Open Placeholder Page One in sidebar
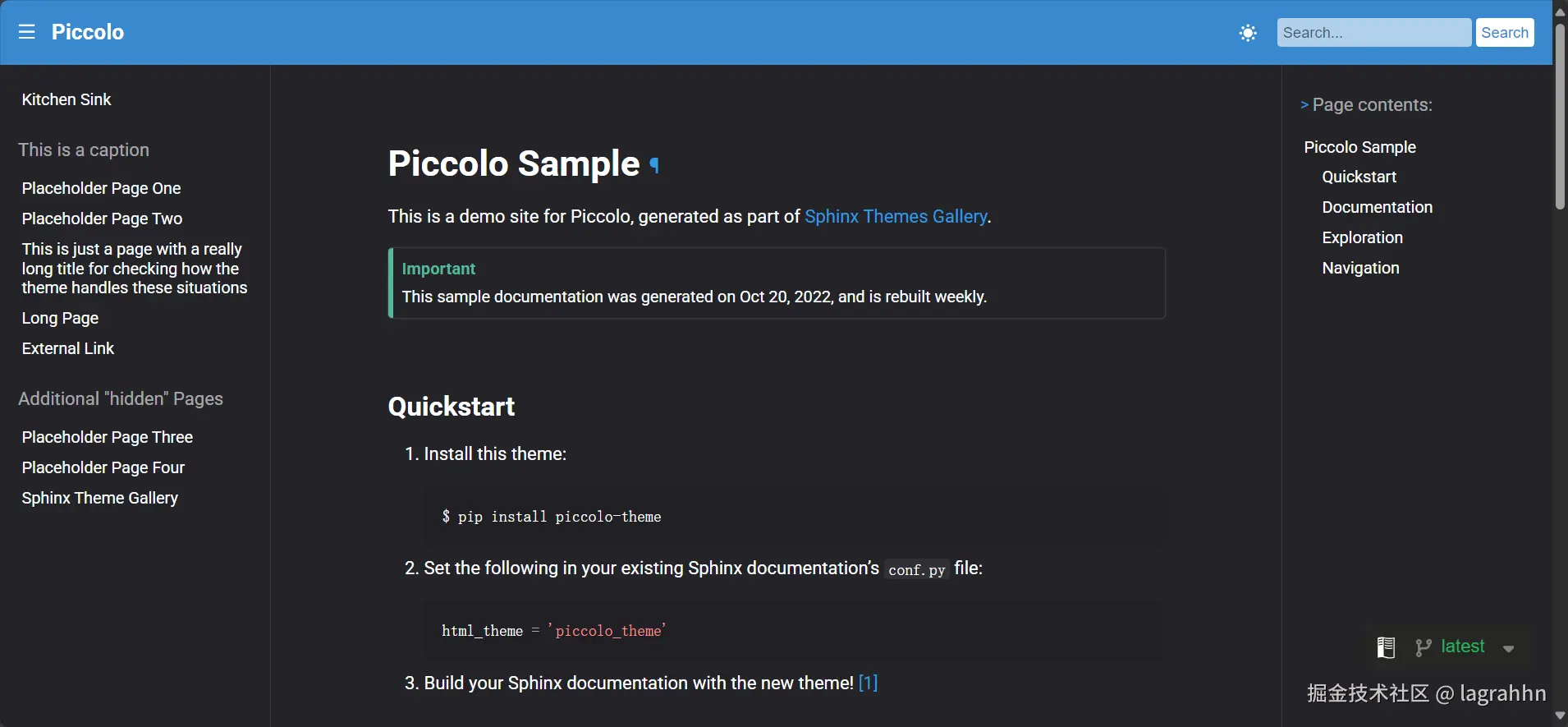Viewport: 1568px width, 727px height. (x=101, y=188)
